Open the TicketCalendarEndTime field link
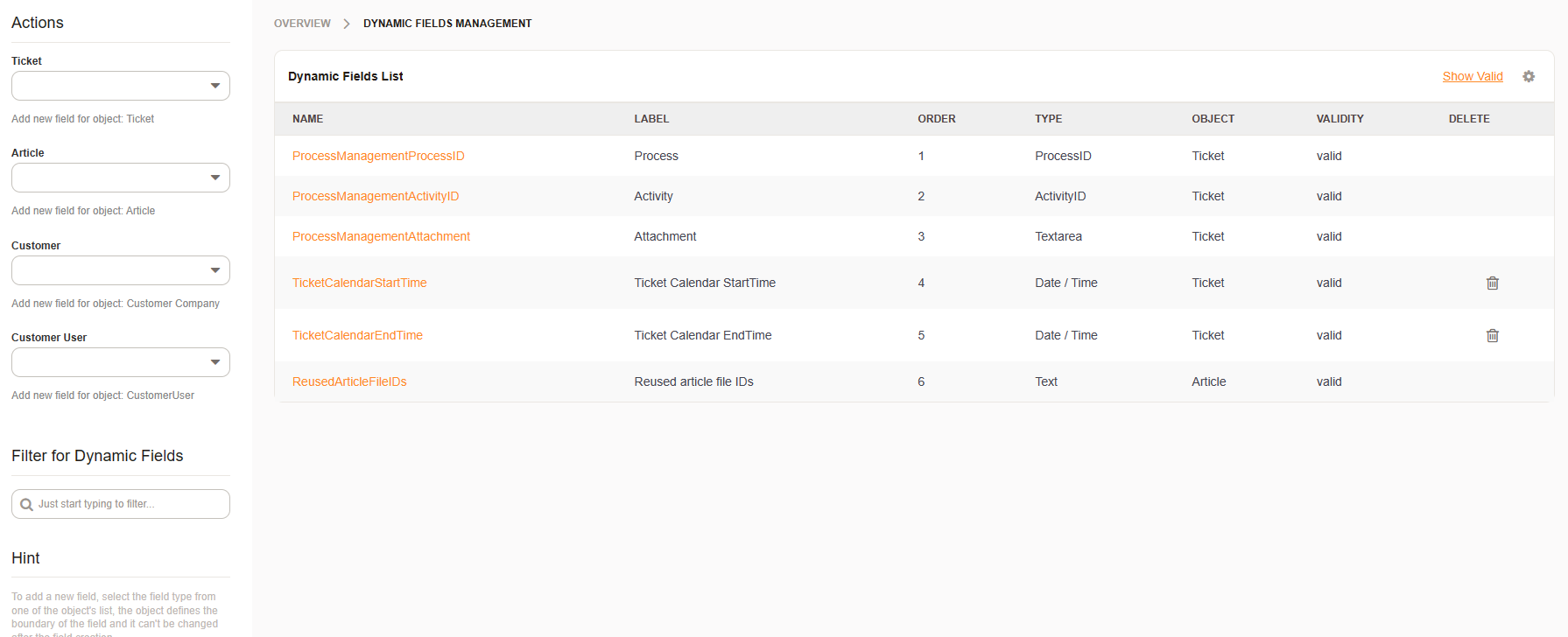This screenshot has height=637, width=1568. [357, 335]
